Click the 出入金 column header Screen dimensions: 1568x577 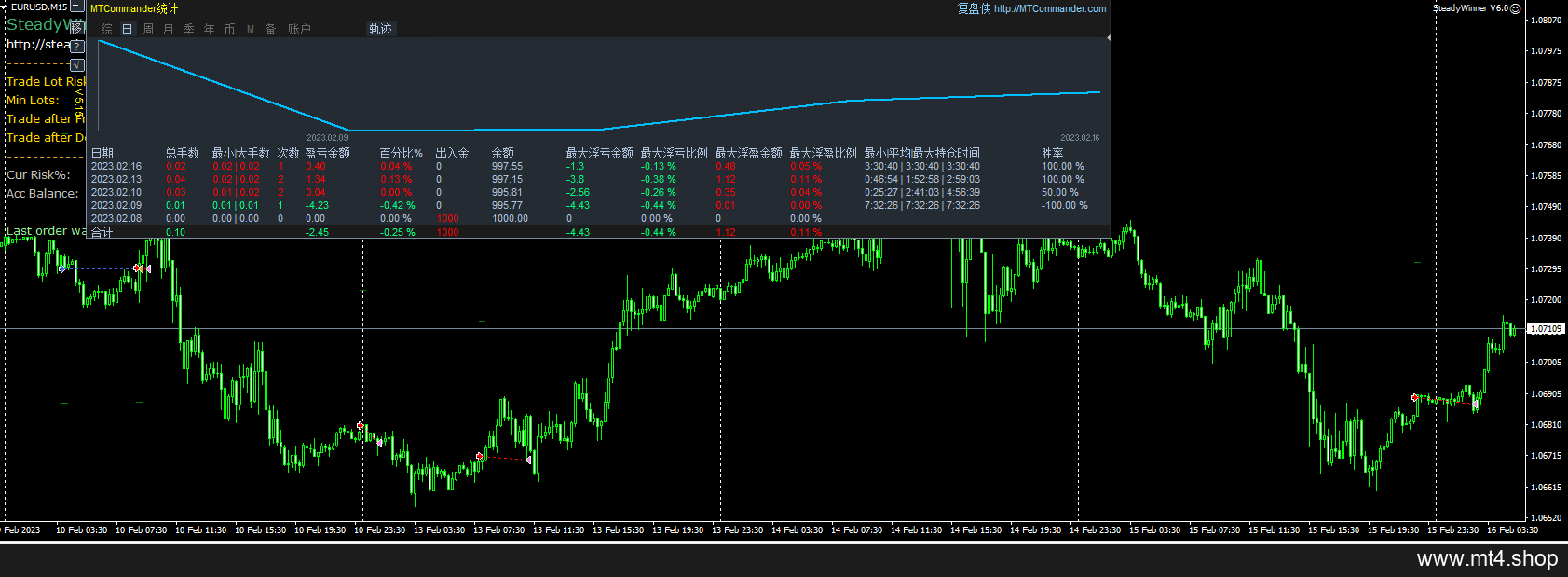coord(453,153)
